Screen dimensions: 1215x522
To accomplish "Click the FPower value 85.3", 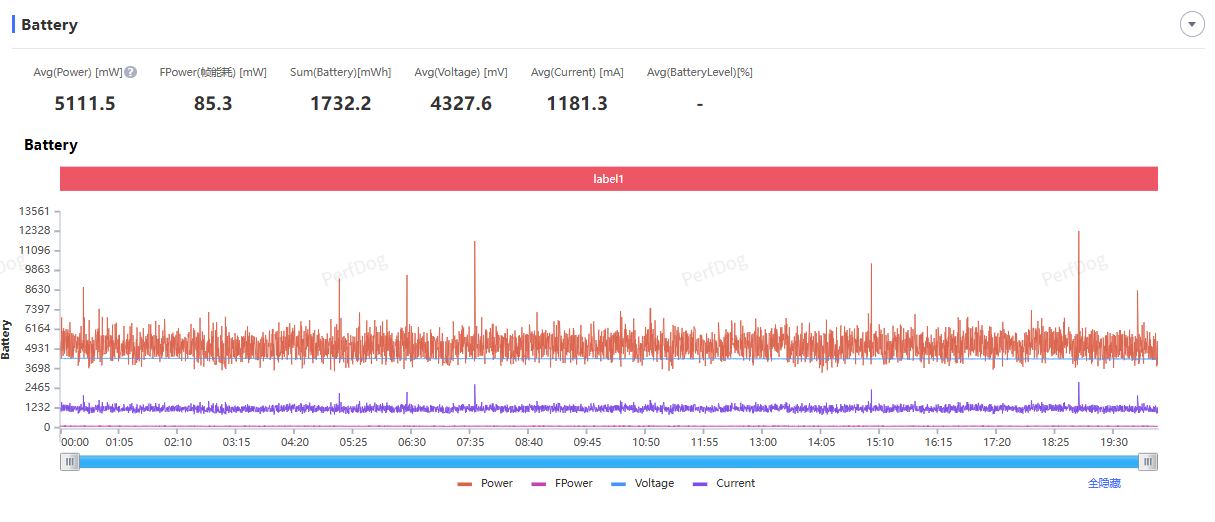I will point(213,103).
